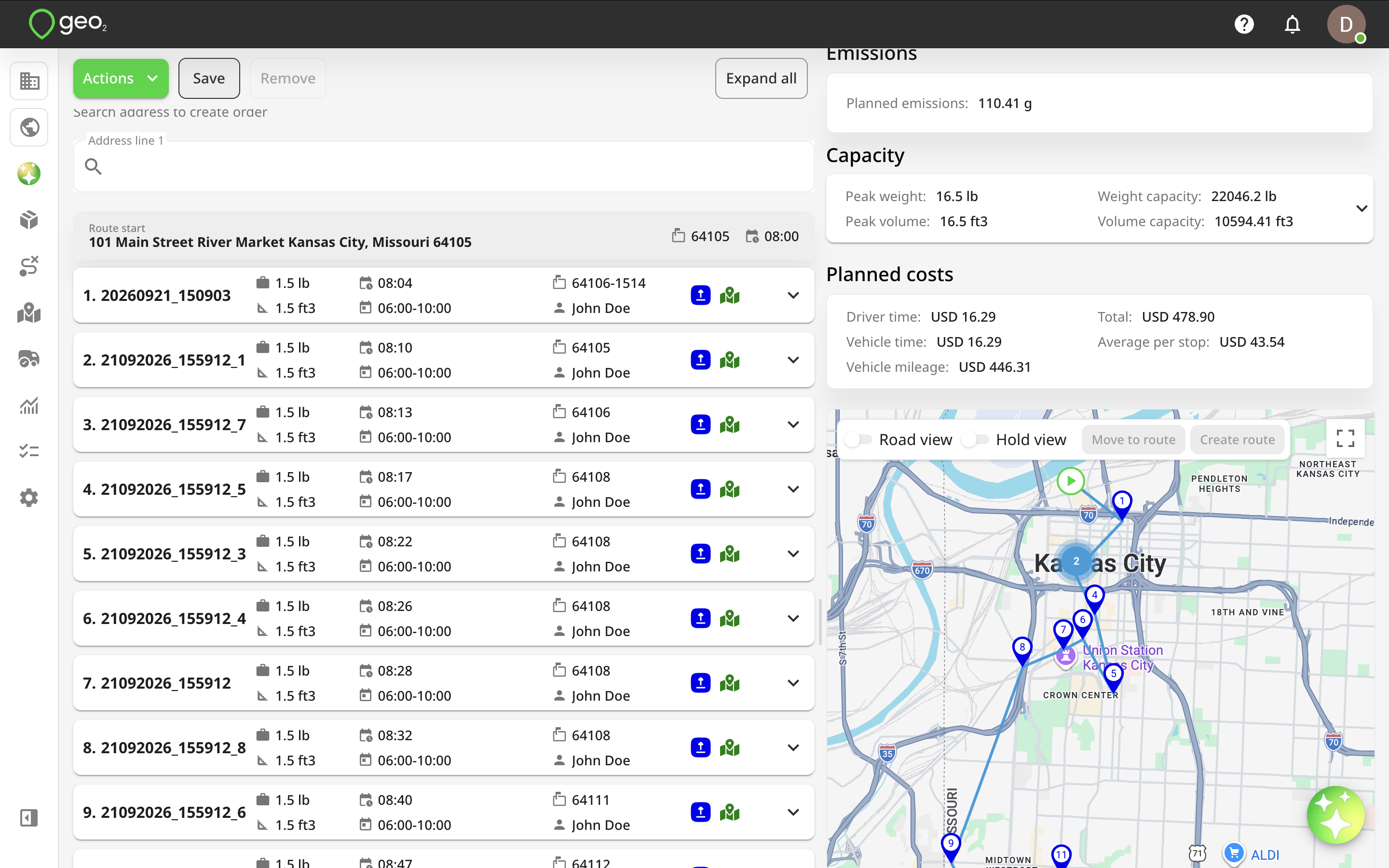Click the Expand all button

[761, 79]
